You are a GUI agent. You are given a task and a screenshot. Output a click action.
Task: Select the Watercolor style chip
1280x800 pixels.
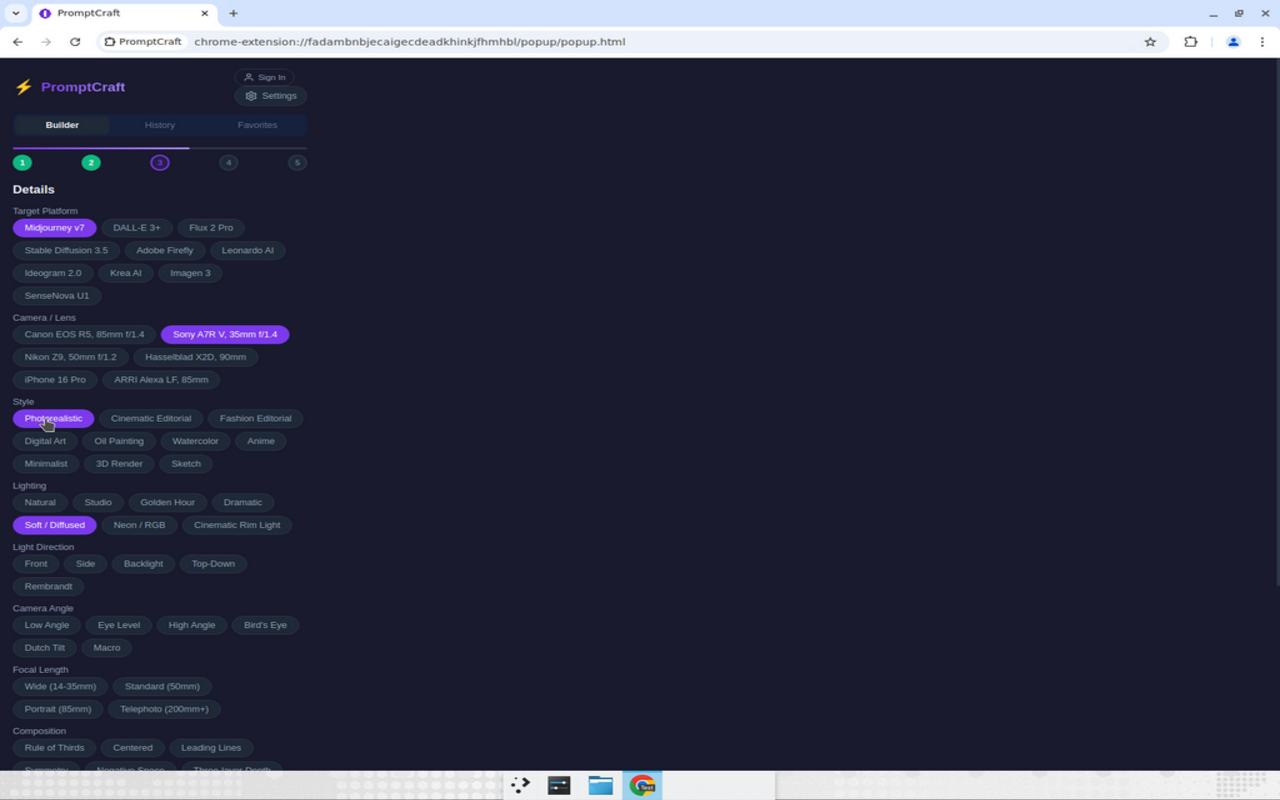(195, 441)
